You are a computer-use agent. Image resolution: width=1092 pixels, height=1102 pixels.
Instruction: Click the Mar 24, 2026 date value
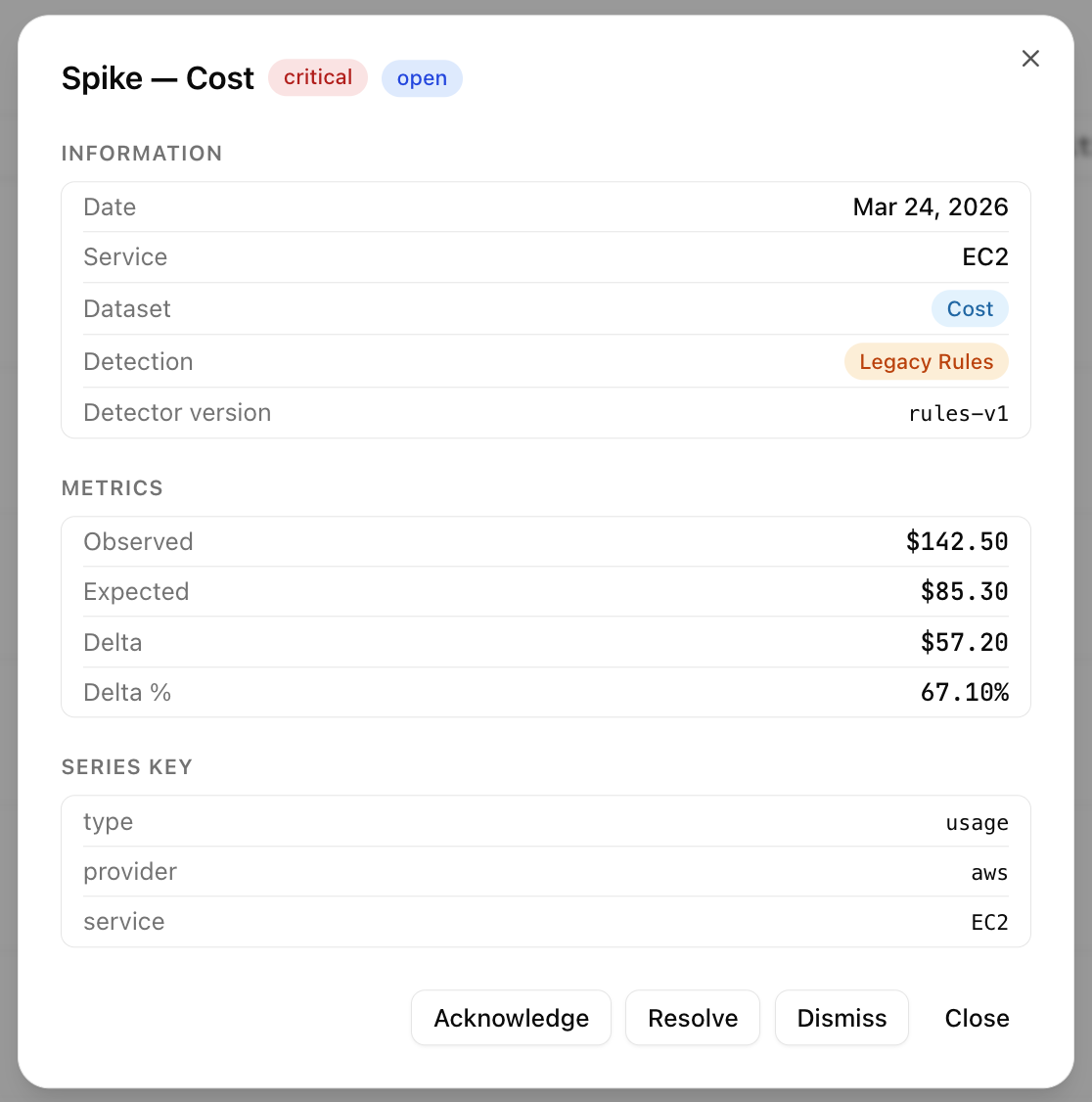click(930, 207)
